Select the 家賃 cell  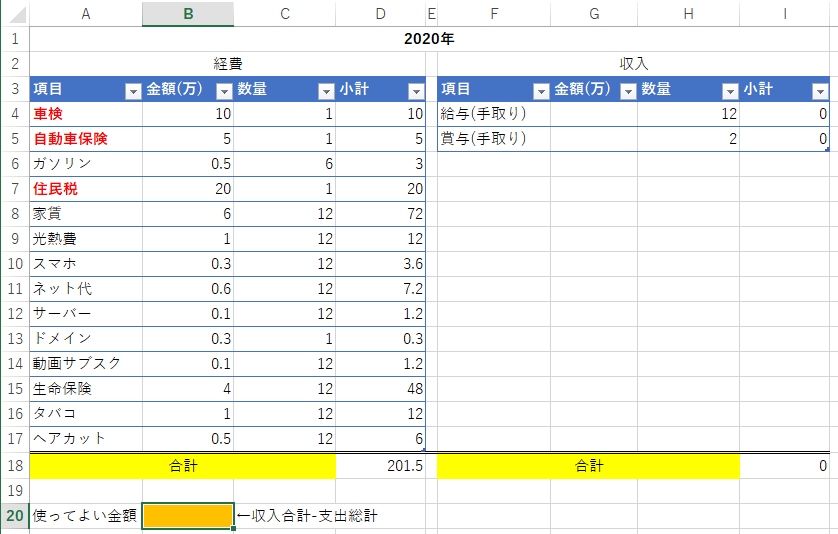(86, 214)
